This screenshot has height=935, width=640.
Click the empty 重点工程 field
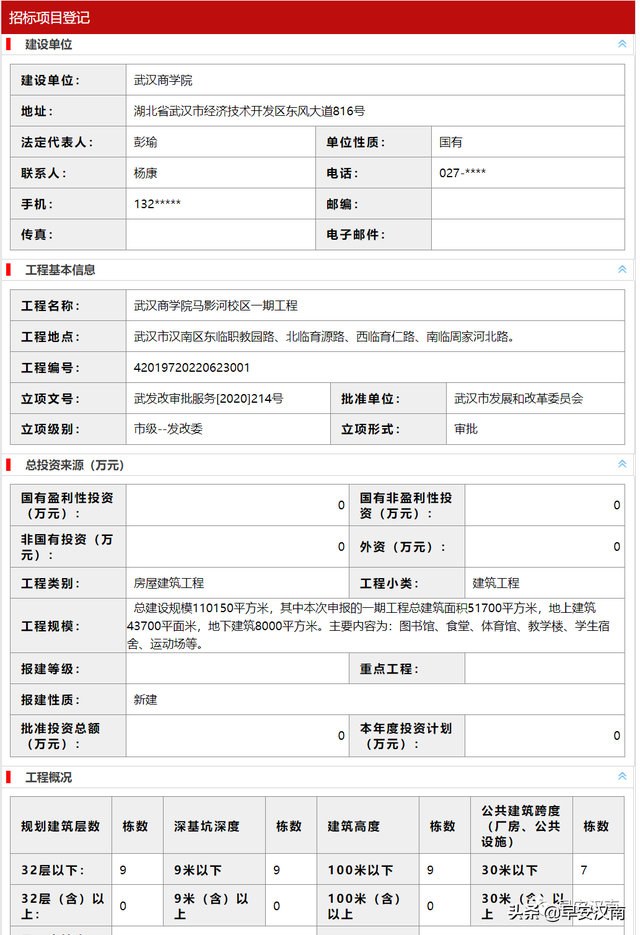click(545, 668)
